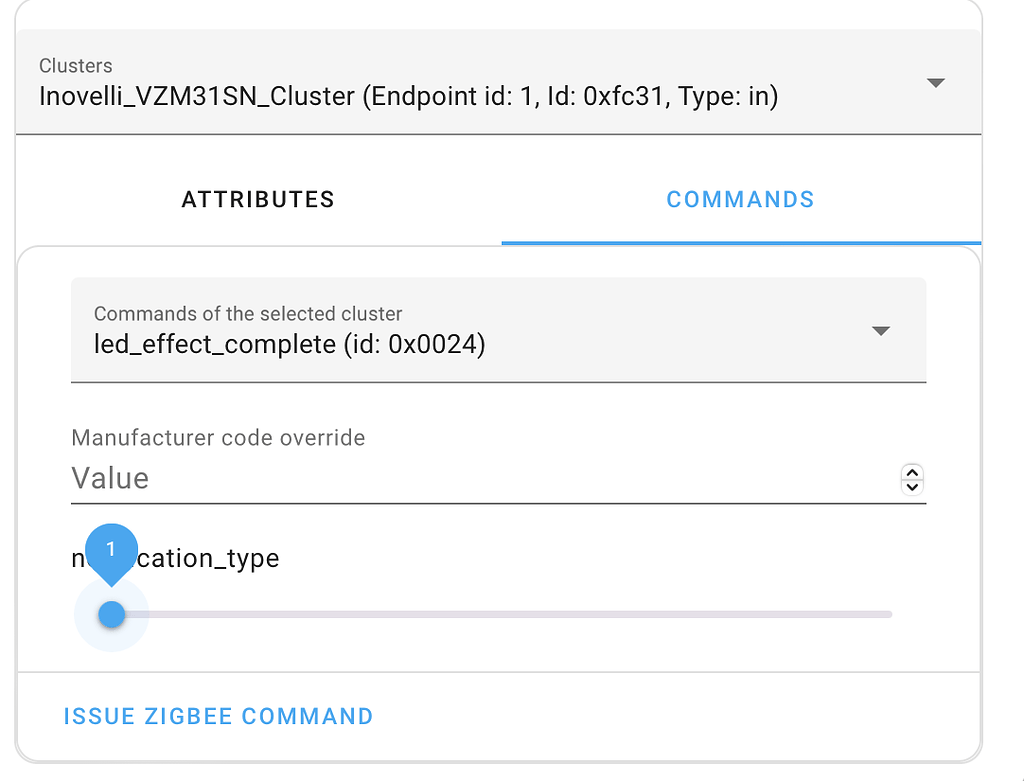Select the COMMANDS tab

tap(740, 200)
